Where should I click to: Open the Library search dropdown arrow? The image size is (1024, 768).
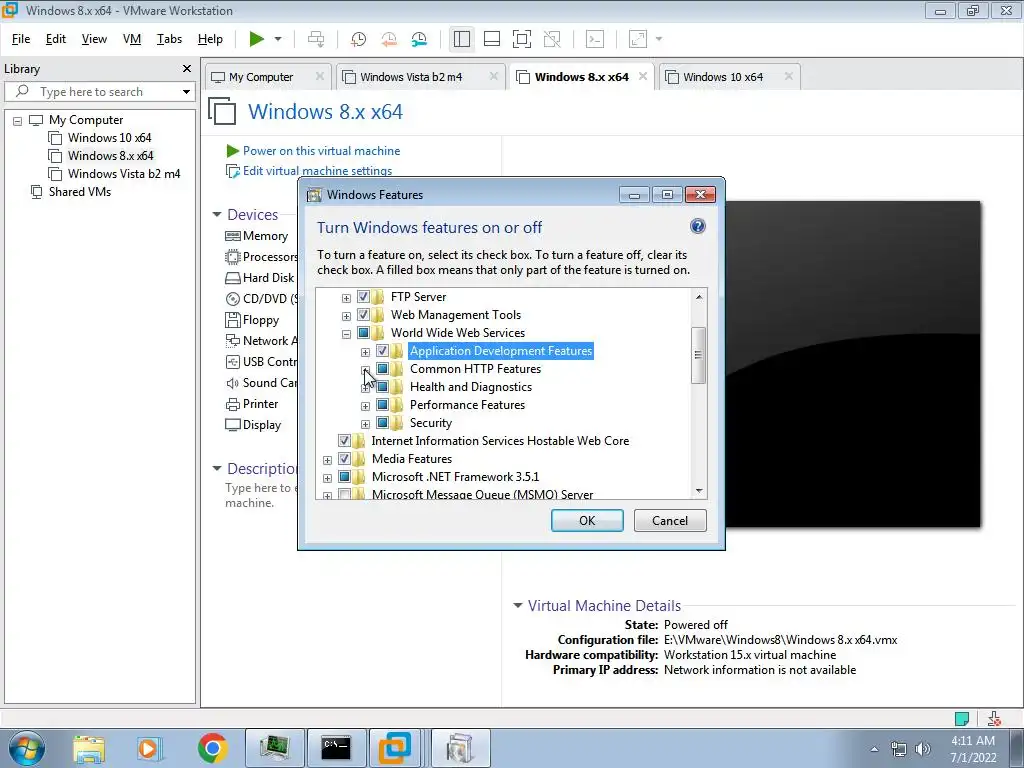click(x=186, y=92)
